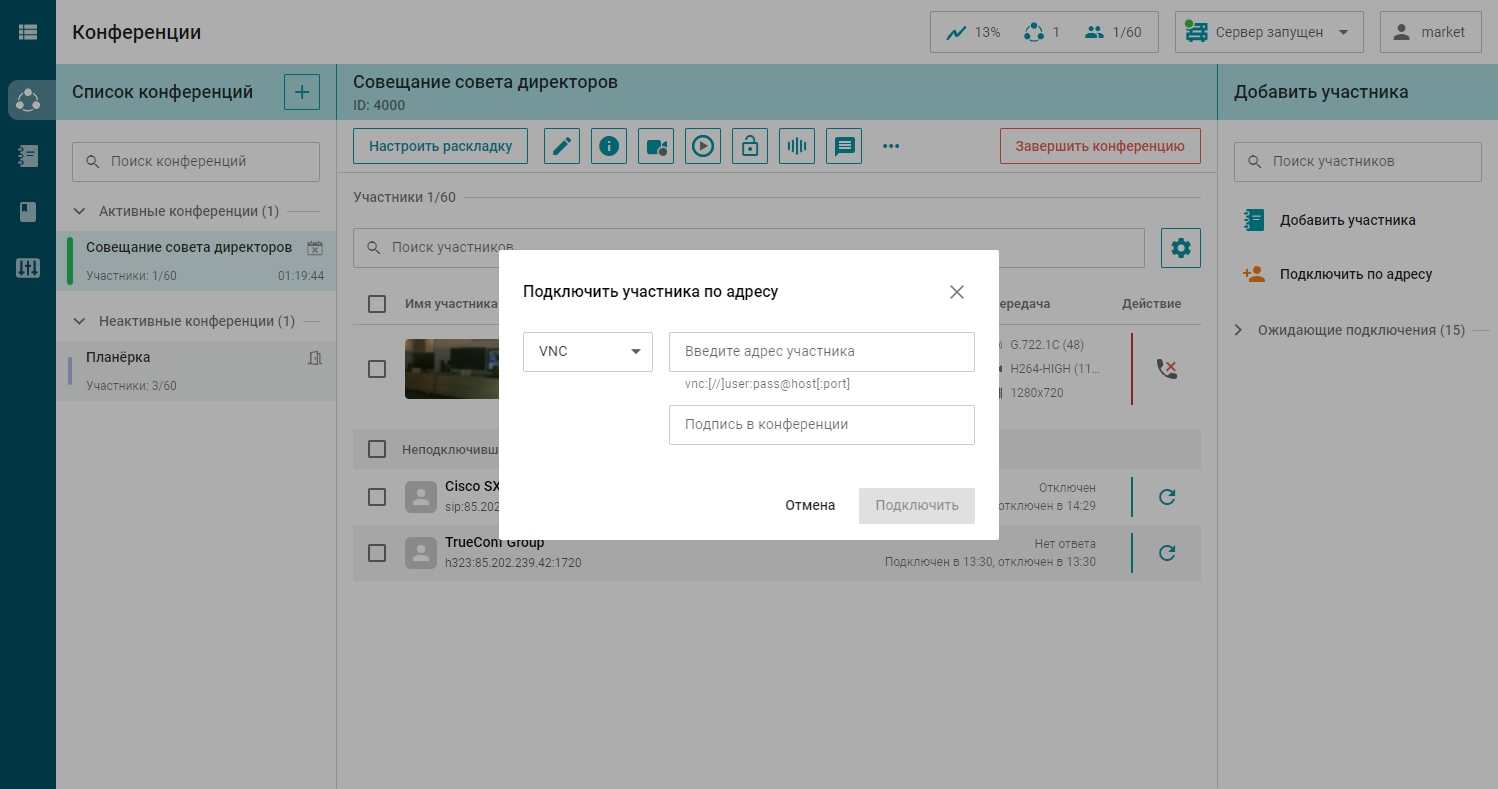1498x789 pixels.
Task: Open the VNC protocol dropdown
Action: click(588, 352)
